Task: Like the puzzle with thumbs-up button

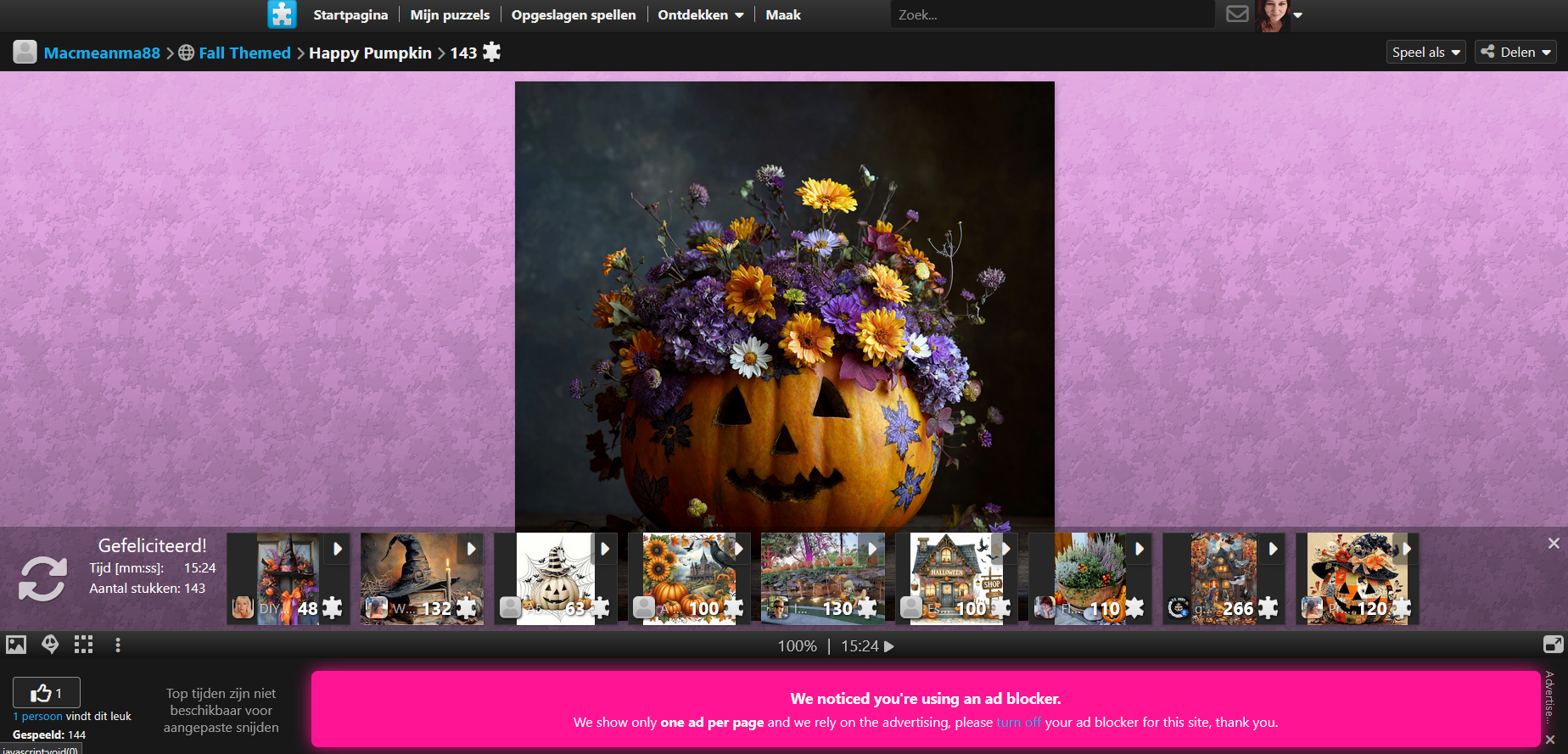Action: [x=47, y=693]
